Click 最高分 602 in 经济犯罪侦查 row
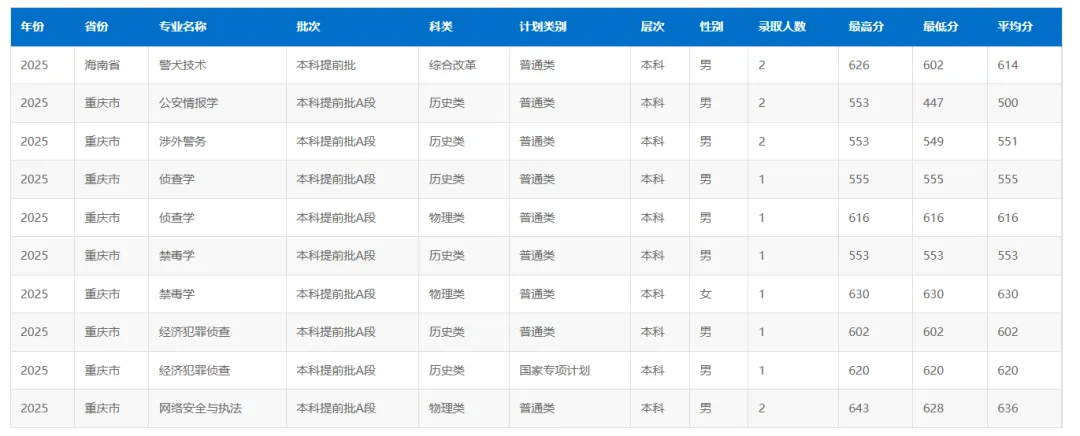1080x436 pixels. 859,332
